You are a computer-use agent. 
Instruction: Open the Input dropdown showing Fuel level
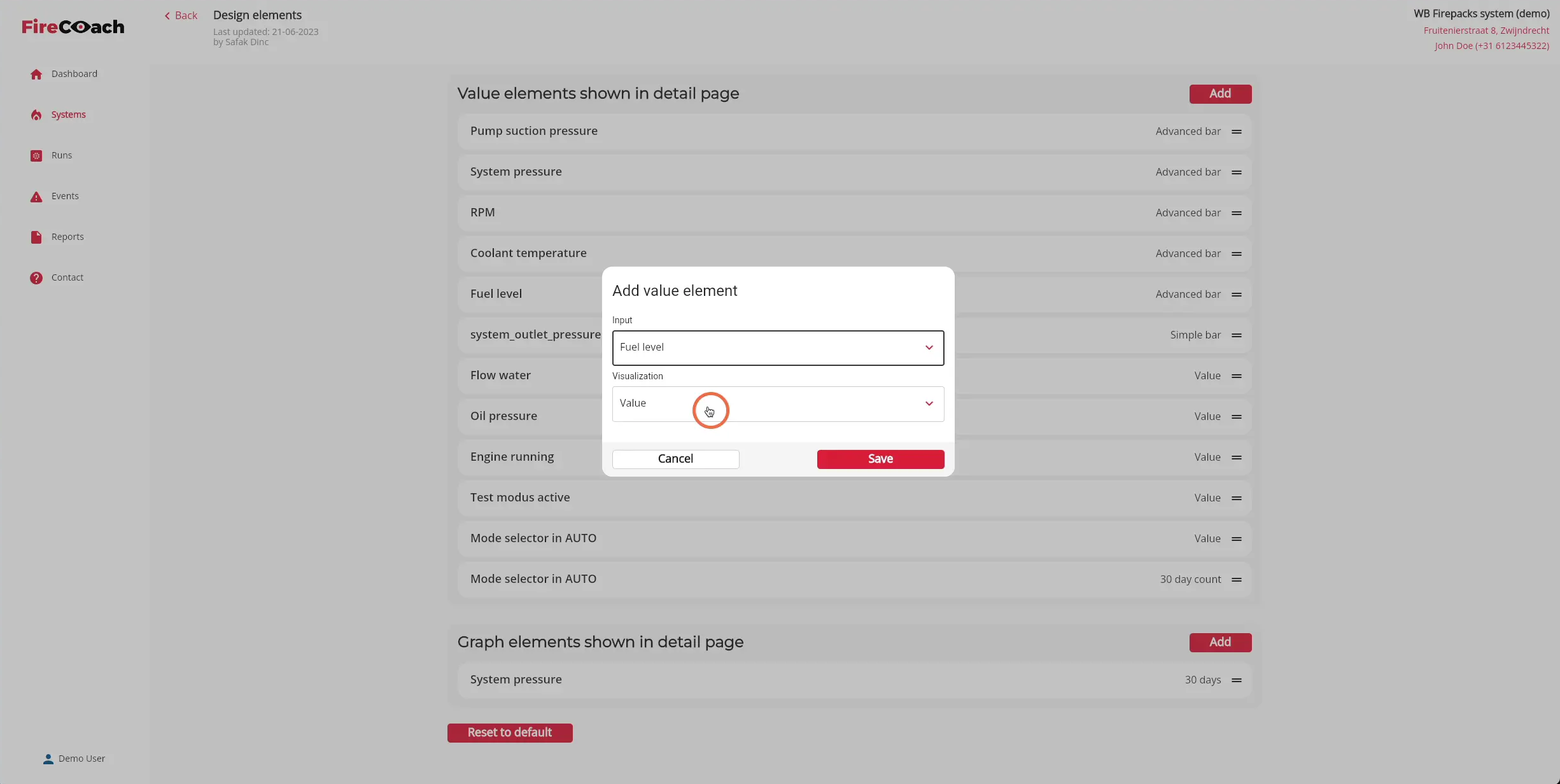point(778,348)
